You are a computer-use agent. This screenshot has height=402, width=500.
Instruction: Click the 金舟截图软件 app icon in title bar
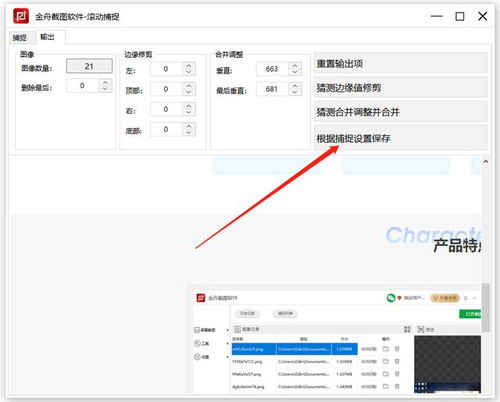(21, 16)
